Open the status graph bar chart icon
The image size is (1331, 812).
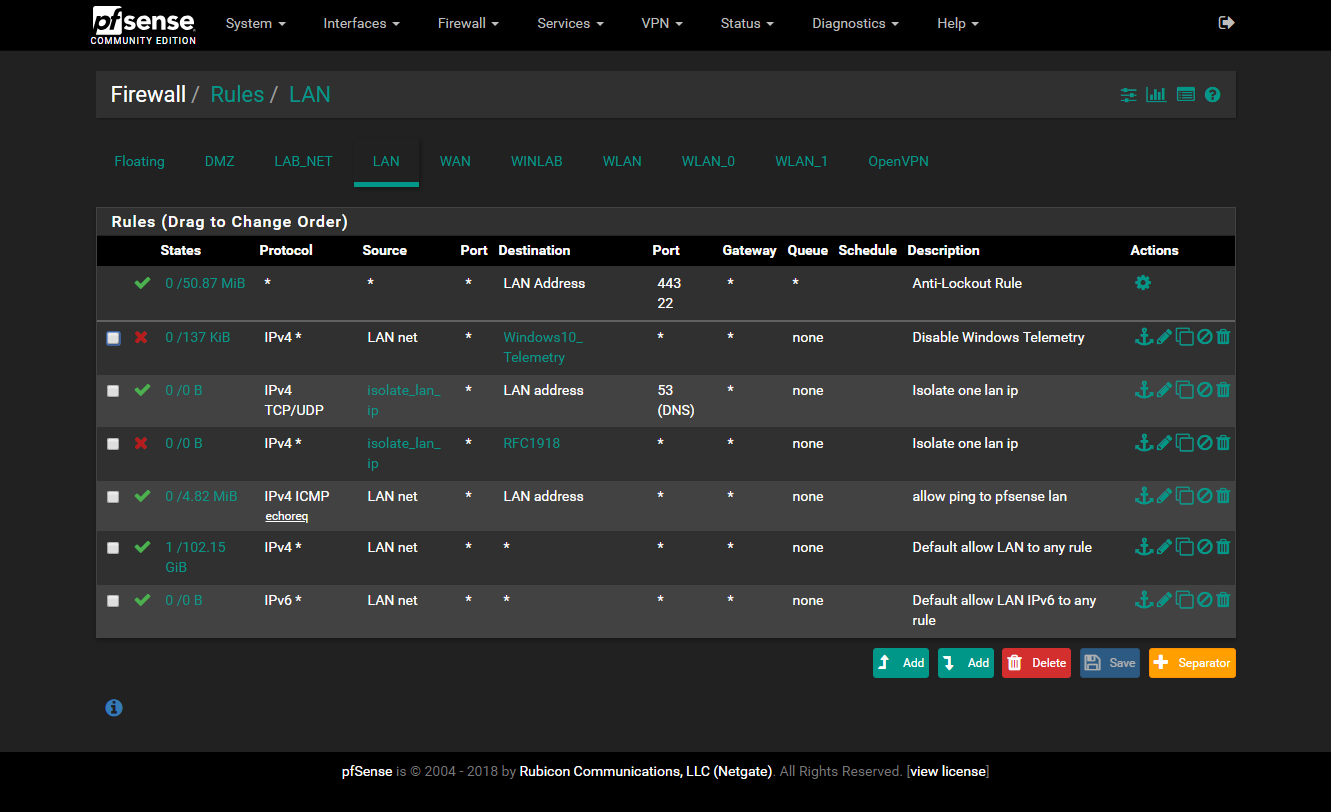[x=1156, y=95]
